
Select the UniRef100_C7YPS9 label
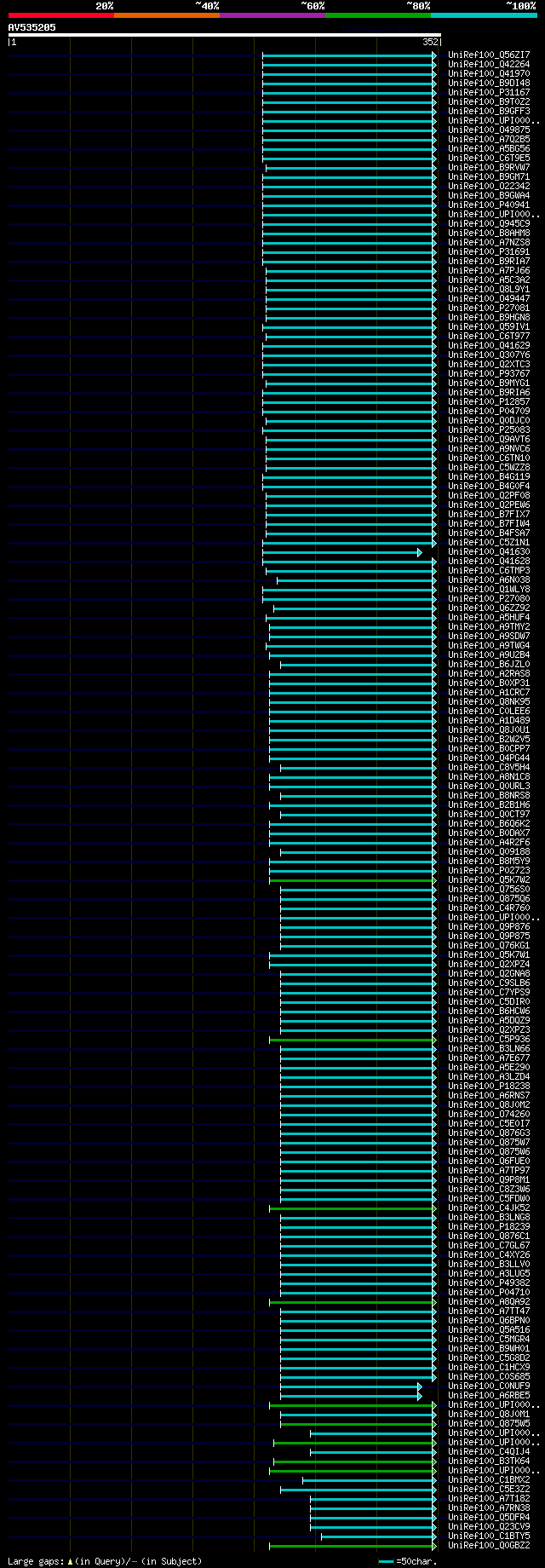click(x=489, y=992)
